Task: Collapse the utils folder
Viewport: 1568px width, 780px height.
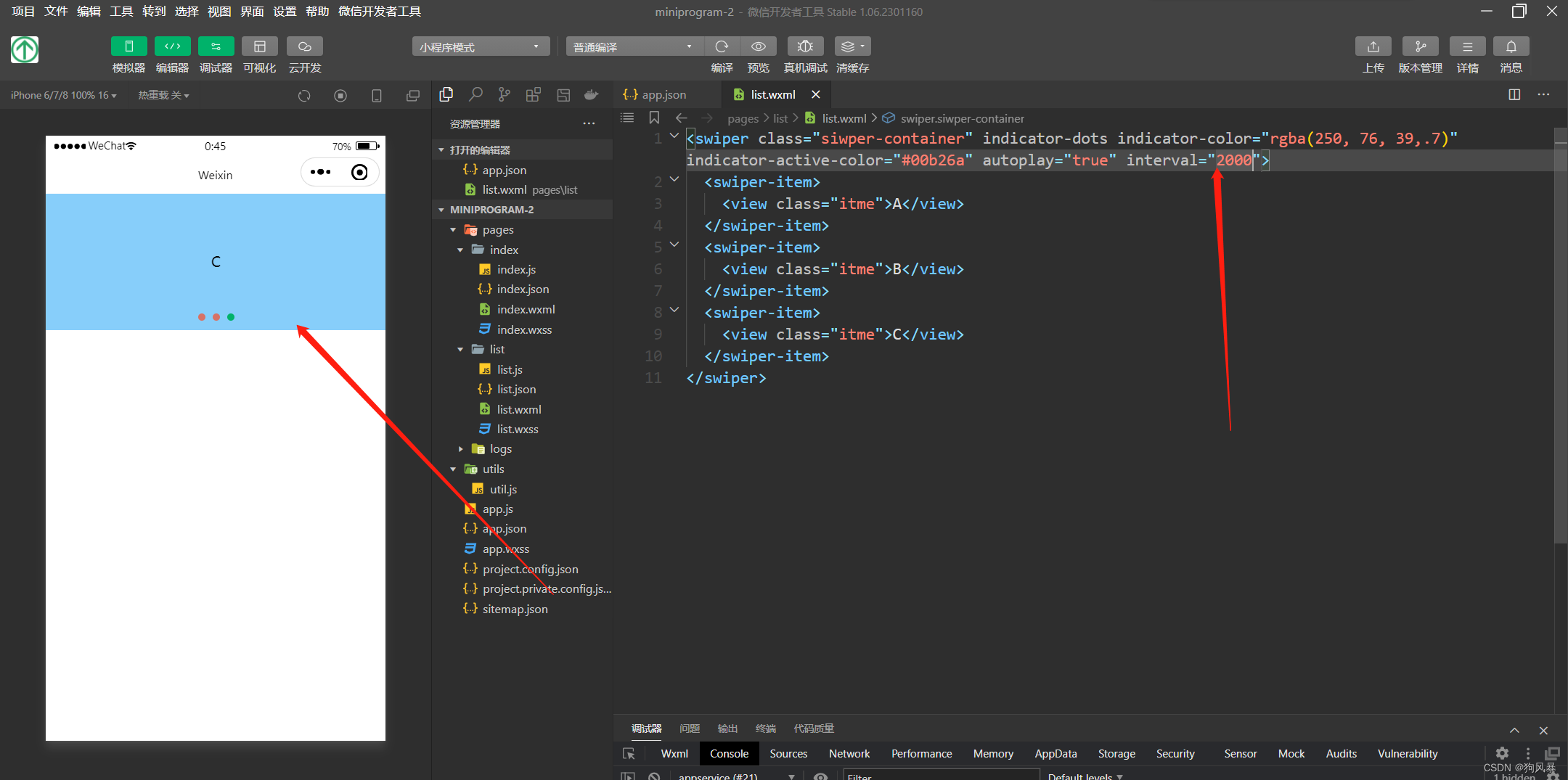Action: (453, 469)
